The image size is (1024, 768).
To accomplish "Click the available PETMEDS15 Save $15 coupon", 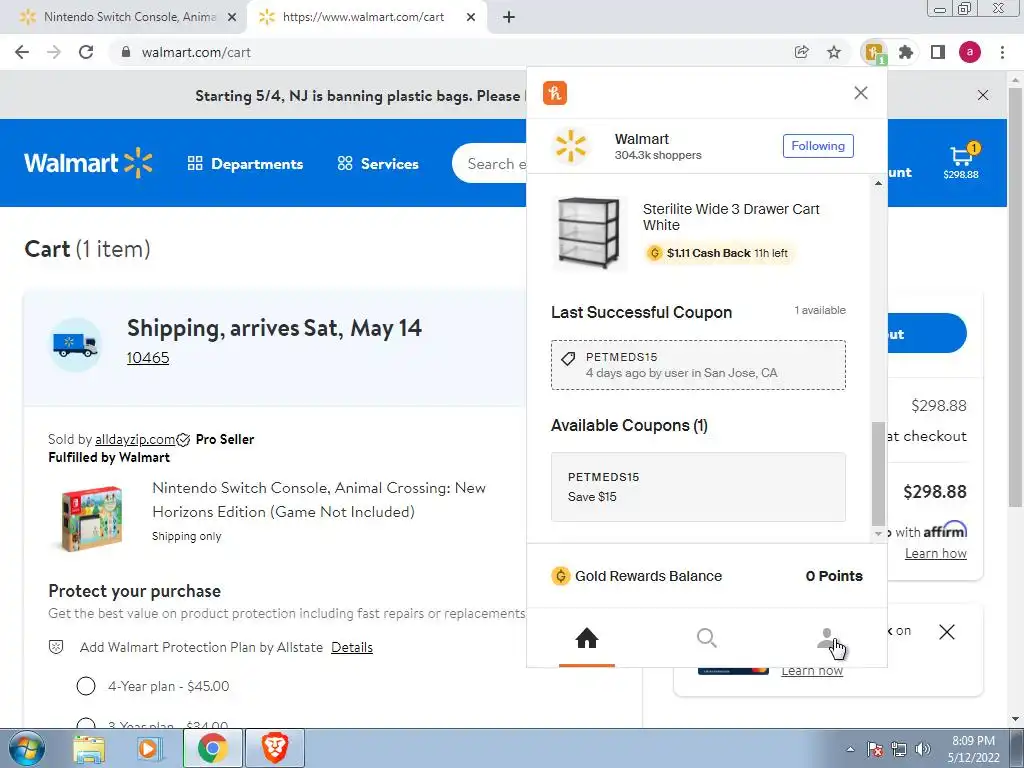I will [698, 487].
